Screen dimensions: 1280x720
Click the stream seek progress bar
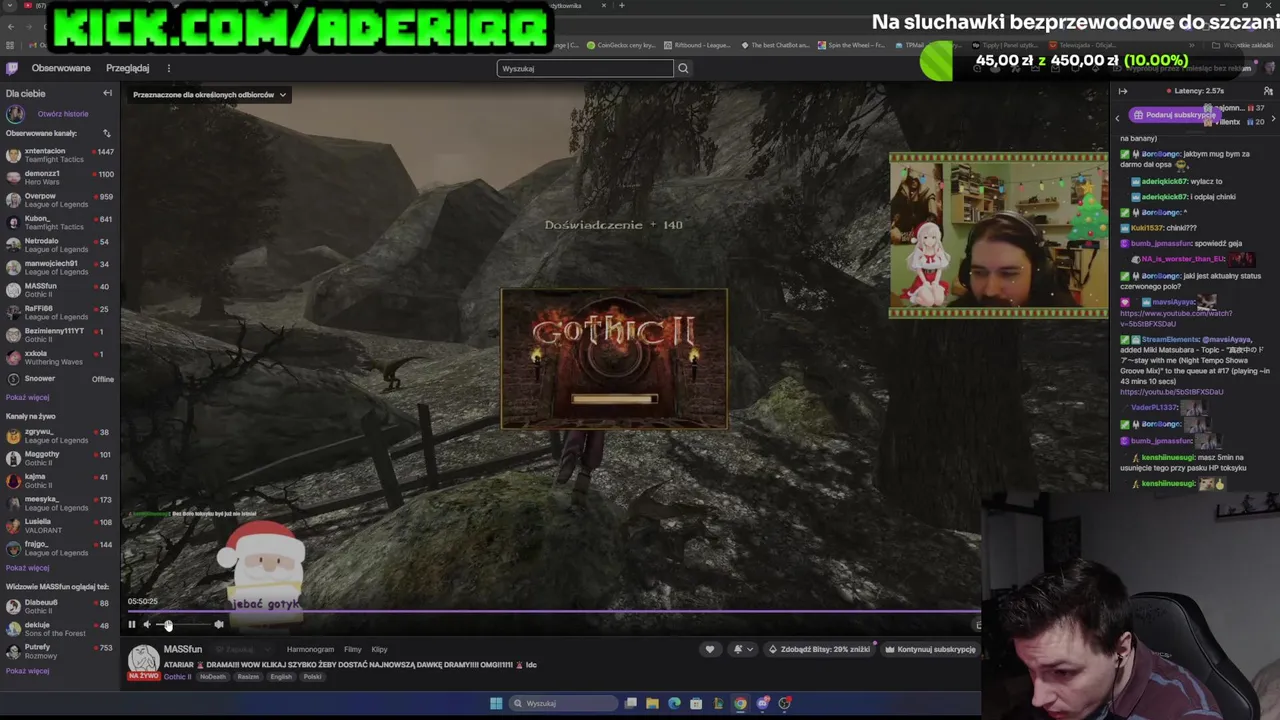(553, 611)
